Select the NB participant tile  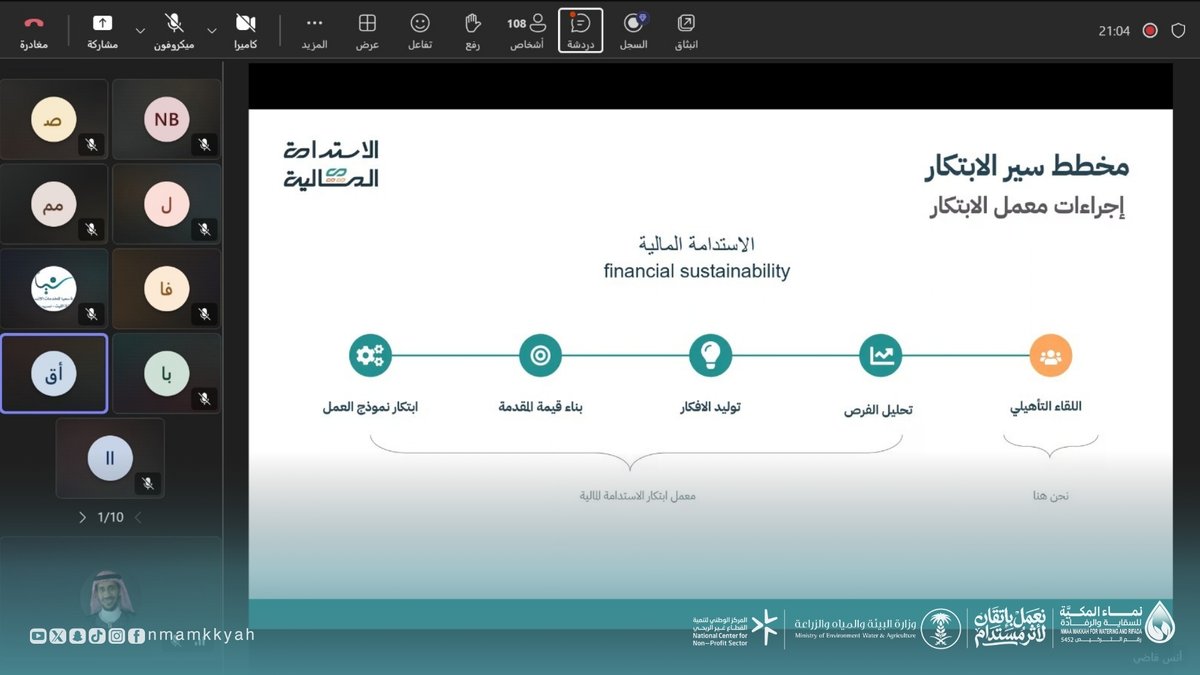166,120
